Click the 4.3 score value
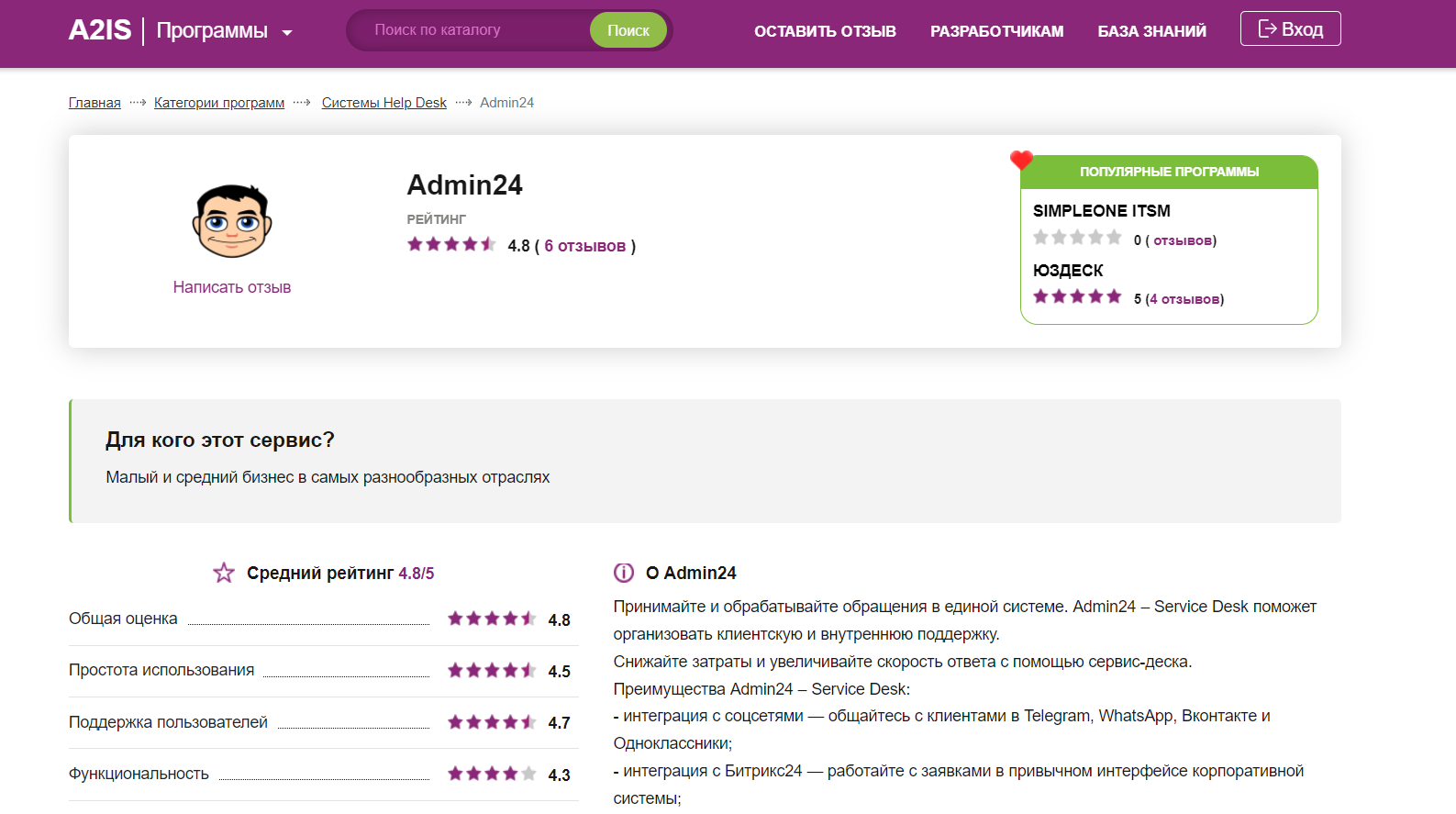 point(559,775)
